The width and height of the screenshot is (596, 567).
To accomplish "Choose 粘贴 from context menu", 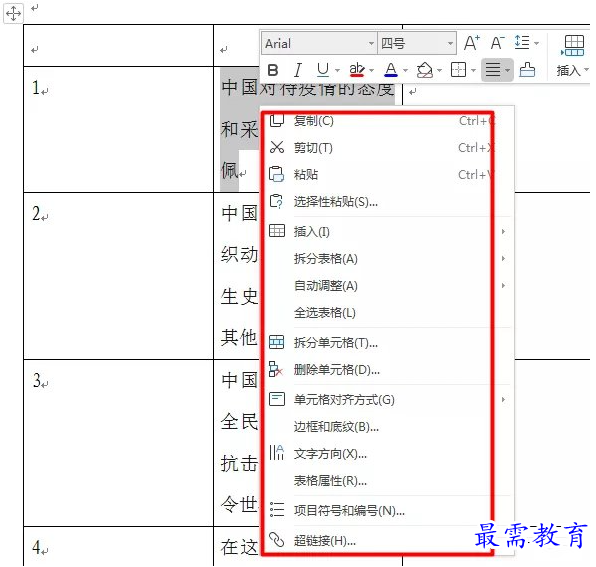I will pyautogui.click(x=388, y=174).
